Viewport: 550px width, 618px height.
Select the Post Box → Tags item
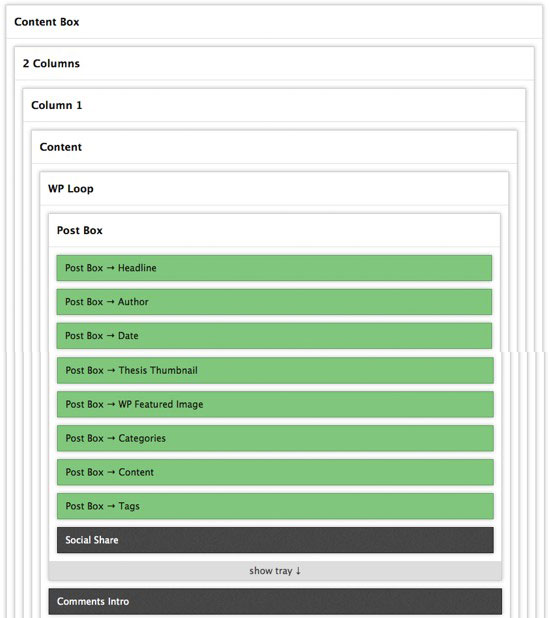[x=275, y=506]
